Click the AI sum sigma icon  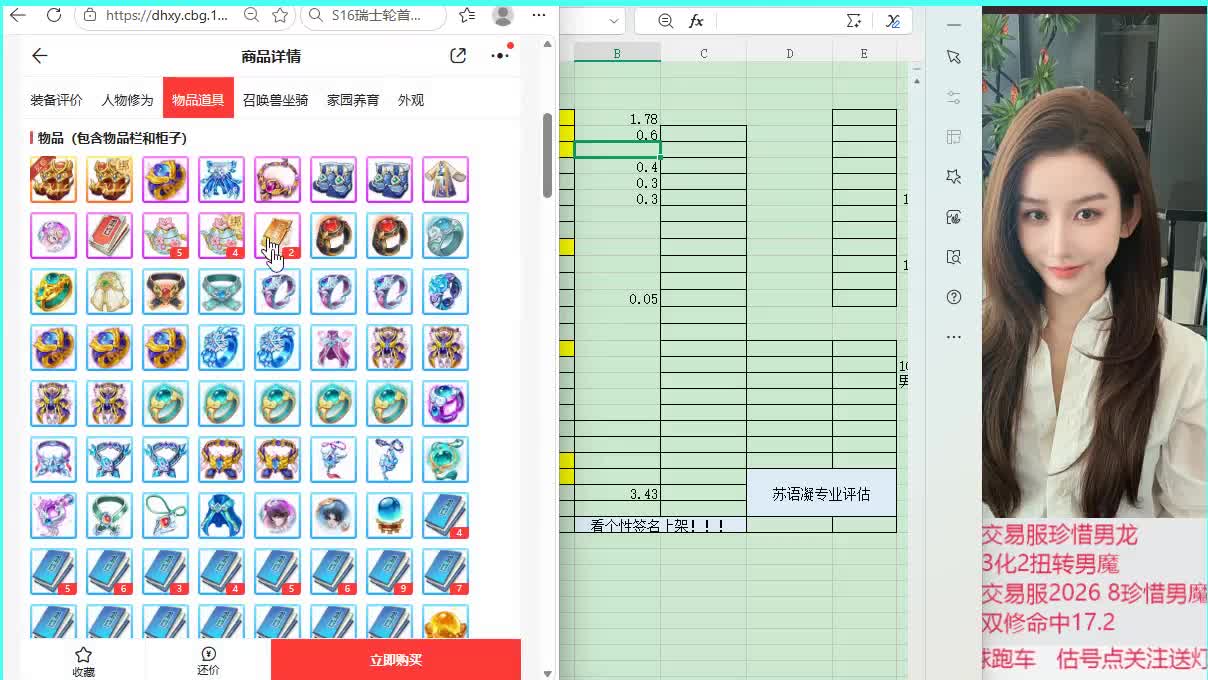[x=853, y=21]
